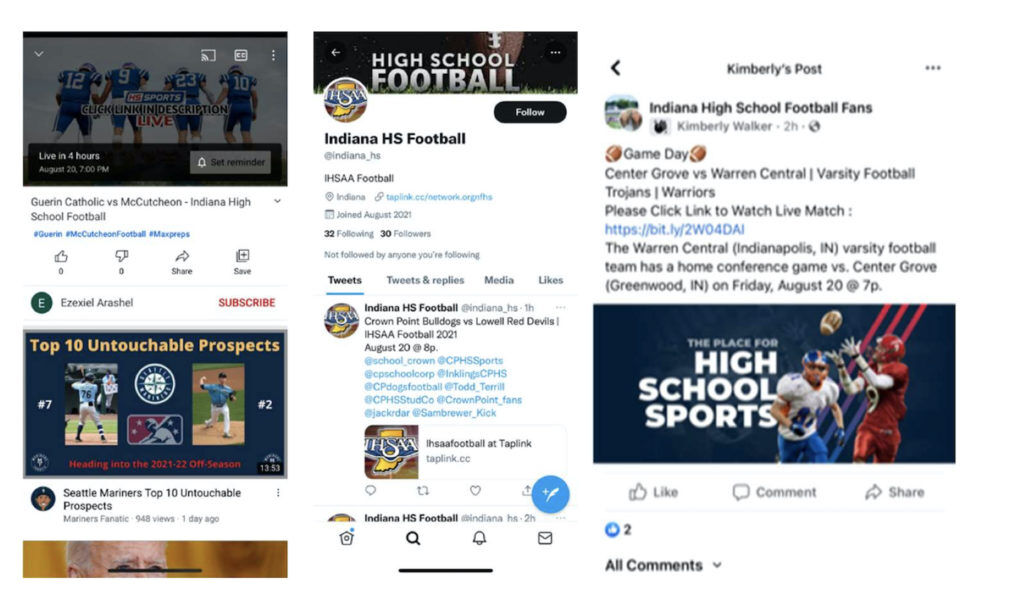This screenshot has width=1024, height=599.
Task: Toggle closed captions on the video
Action: click(x=241, y=56)
